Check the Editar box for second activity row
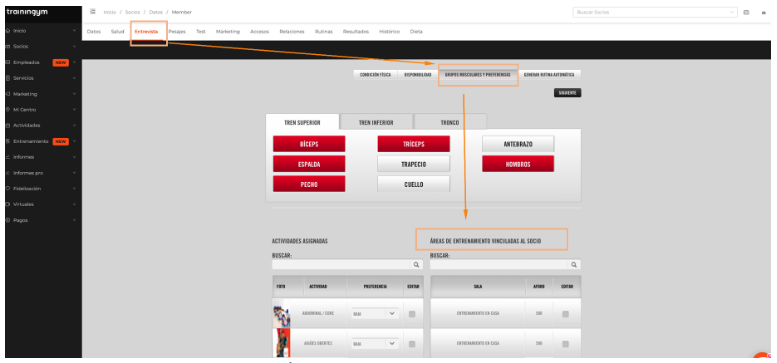The image size is (777, 363). (412, 344)
